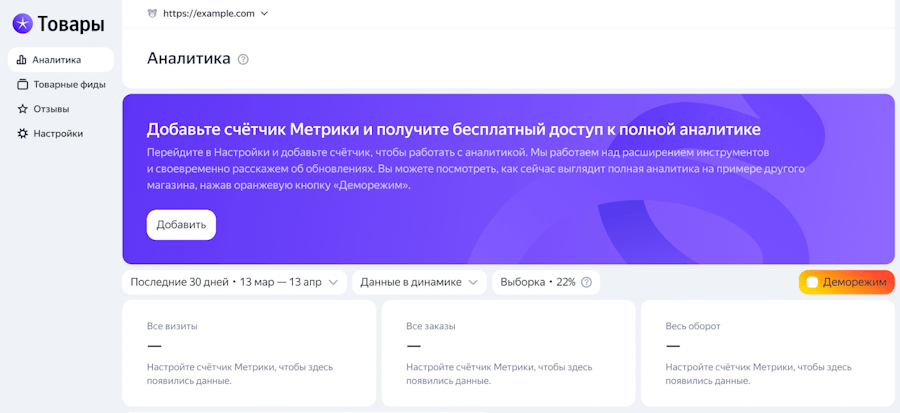This screenshot has height=413, width=900.
Task: Select the Все заказы card
Action: [508, 352]
